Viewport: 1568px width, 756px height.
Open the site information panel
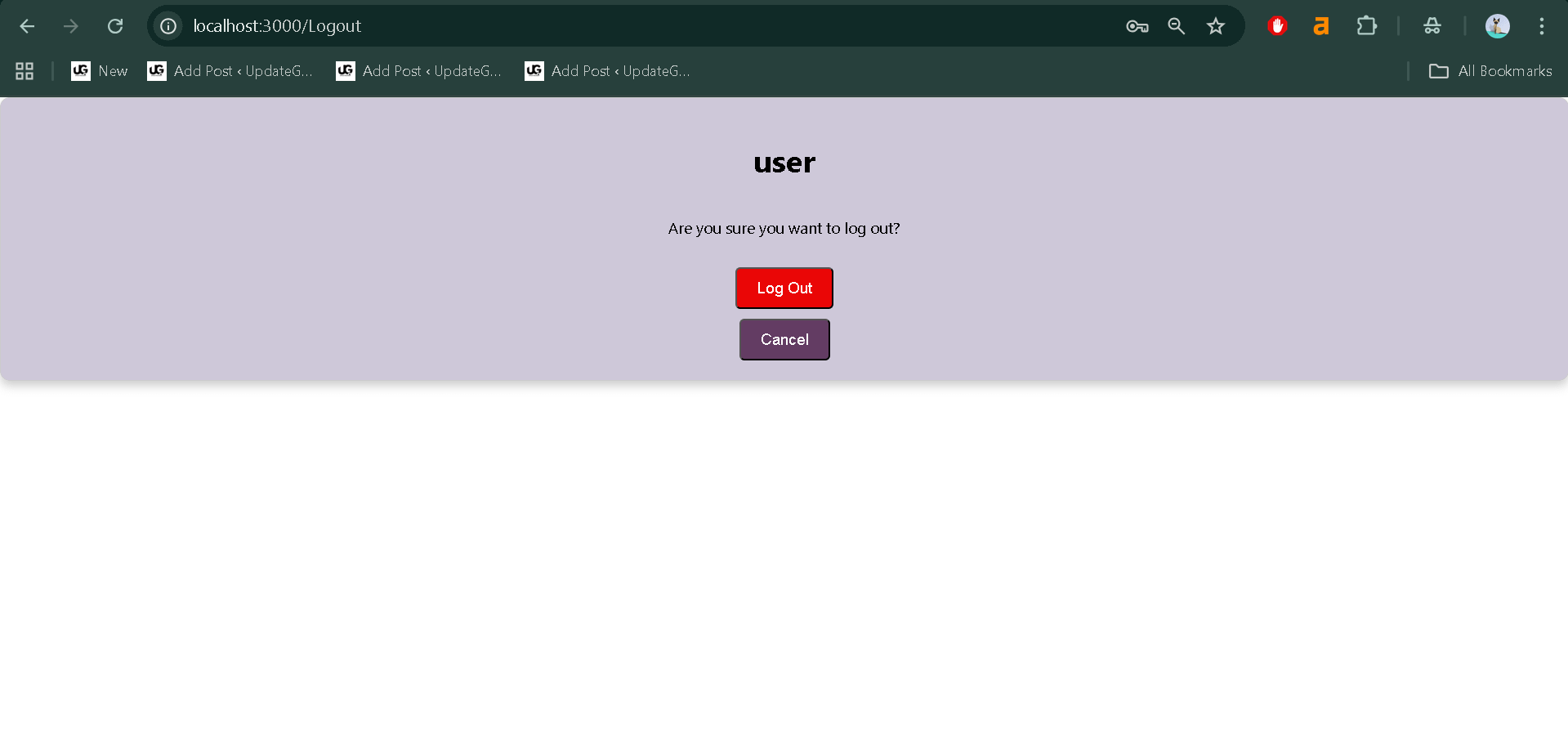tap(168, 26)
